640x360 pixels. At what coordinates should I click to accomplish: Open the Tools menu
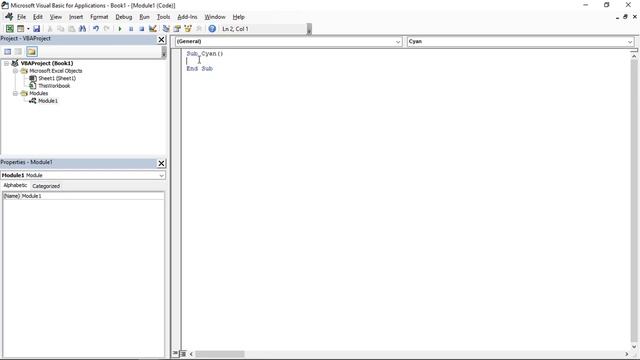163,17
